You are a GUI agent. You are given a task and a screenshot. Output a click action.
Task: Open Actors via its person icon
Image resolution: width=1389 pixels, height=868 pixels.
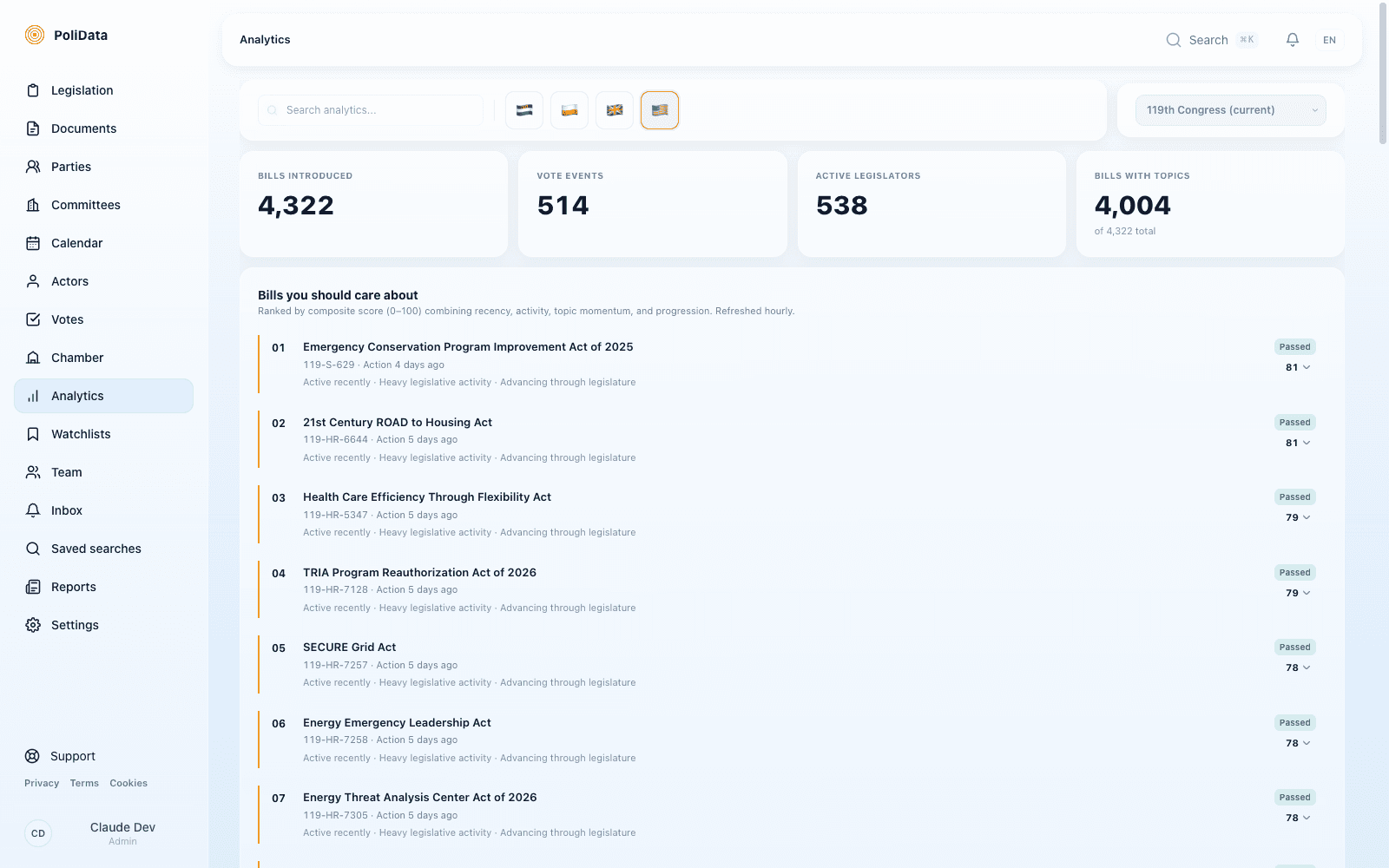[x=33, y=281]
